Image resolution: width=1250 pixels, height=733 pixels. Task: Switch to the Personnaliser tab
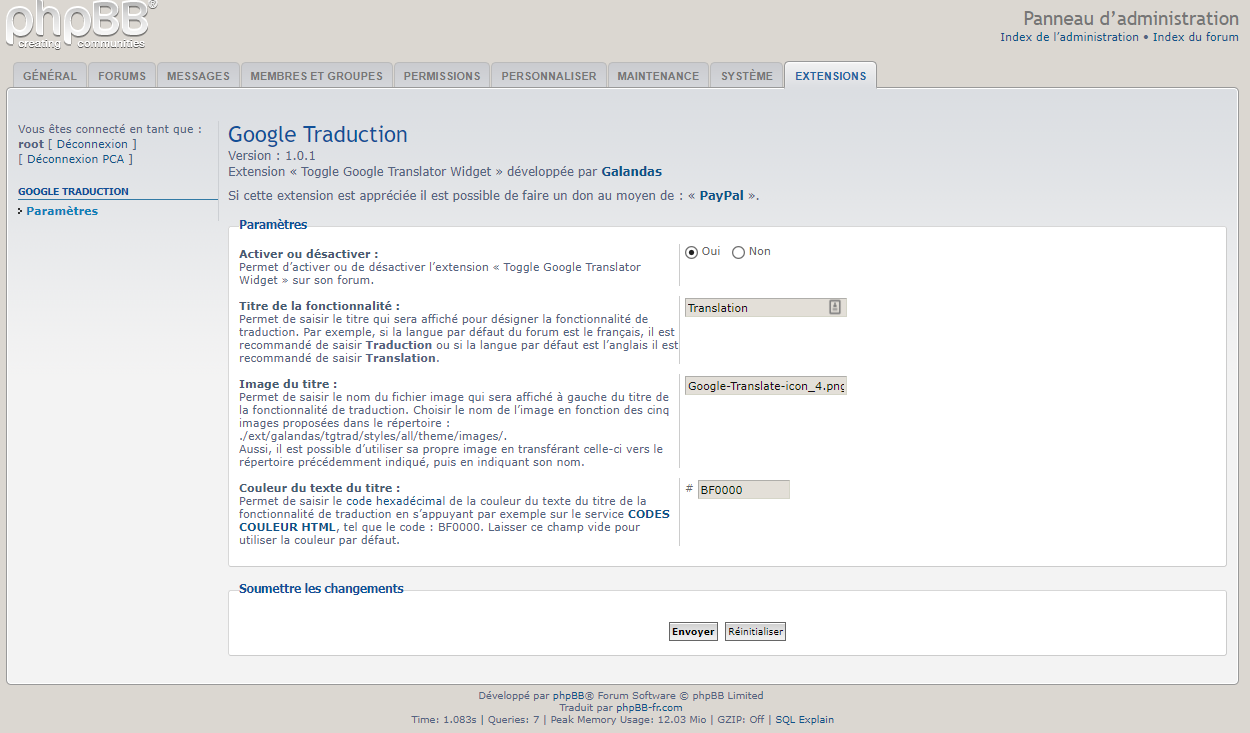click(x=549, y=76)
